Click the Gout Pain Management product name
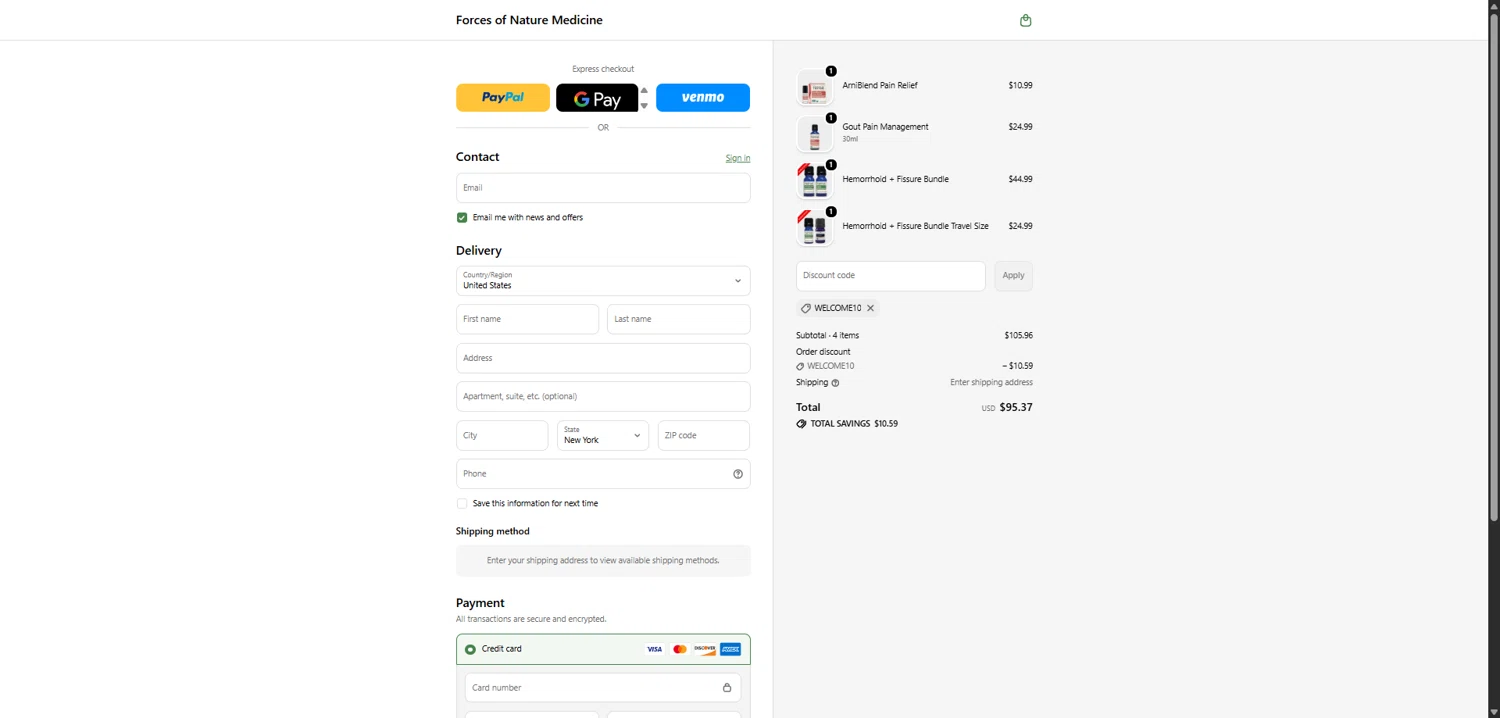Screen dimensions: 1500x718 (885, 127)
